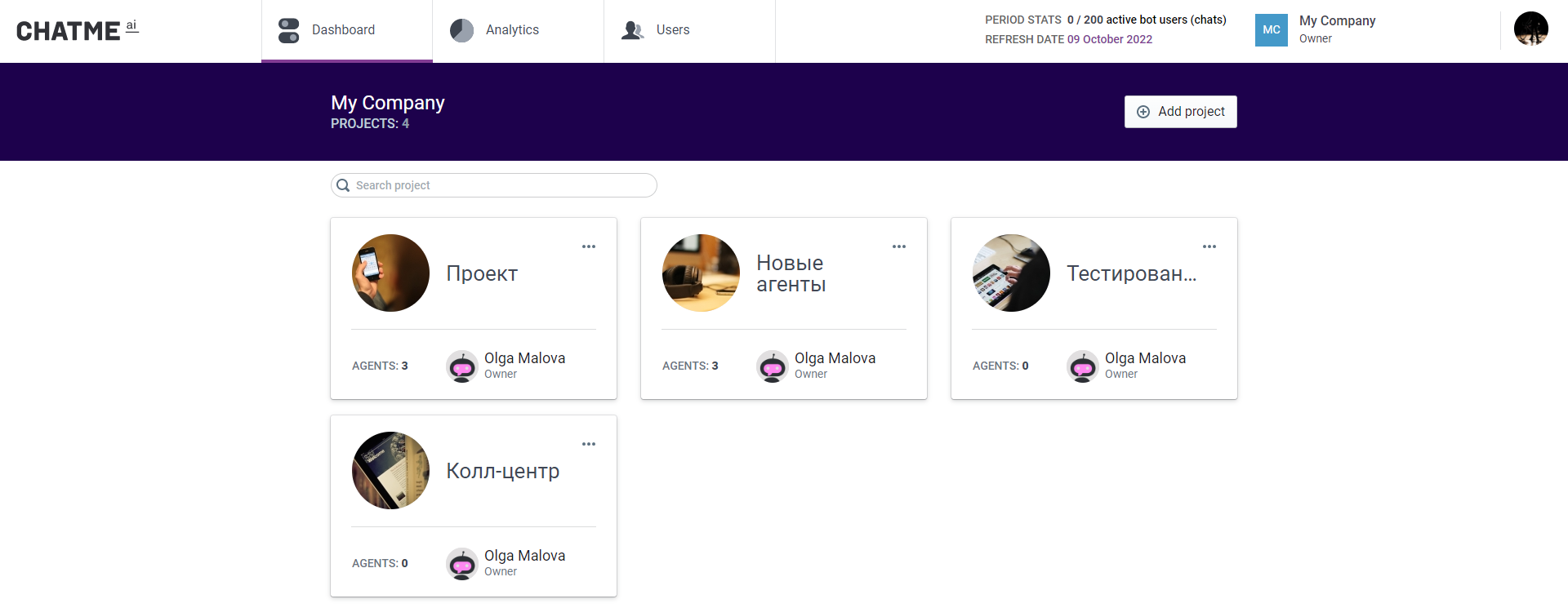Image resolution: width=1568 pixels, height=608 pixels.
Task: Open the Колл-центр project title
Action: click(x=503, y=471)
